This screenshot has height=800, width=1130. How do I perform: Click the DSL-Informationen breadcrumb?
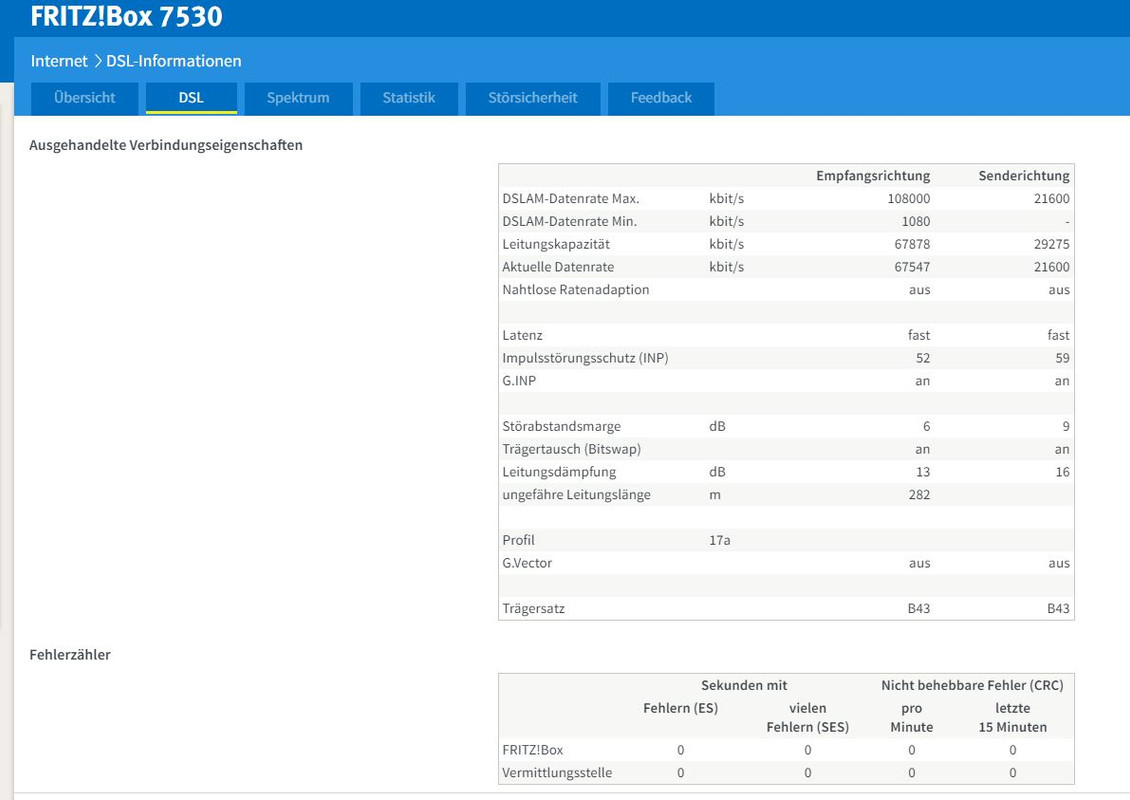174,61
